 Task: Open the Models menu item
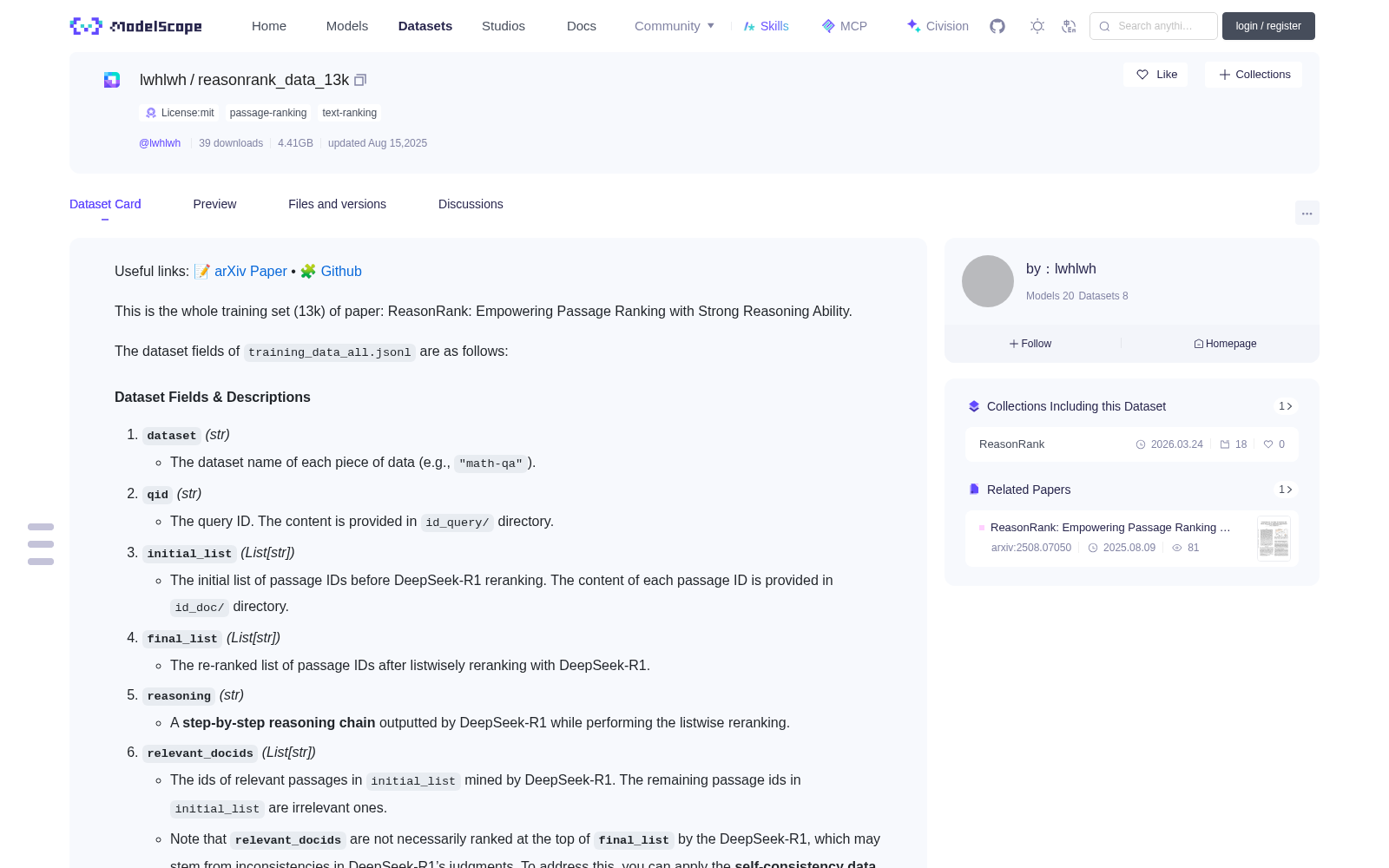(347, 26)
